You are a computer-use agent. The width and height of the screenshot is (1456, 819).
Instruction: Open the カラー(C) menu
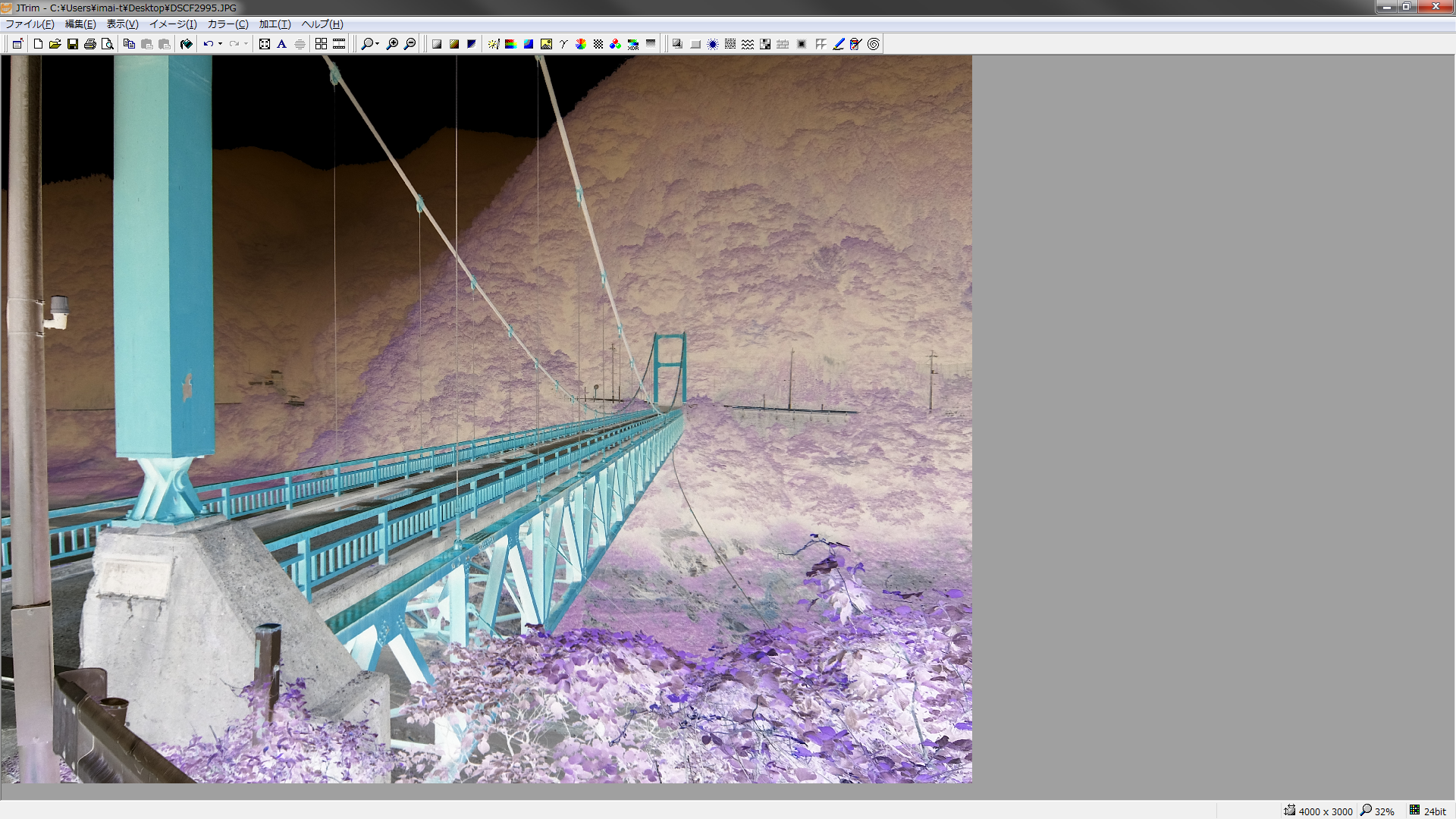[x=227, y=24]
